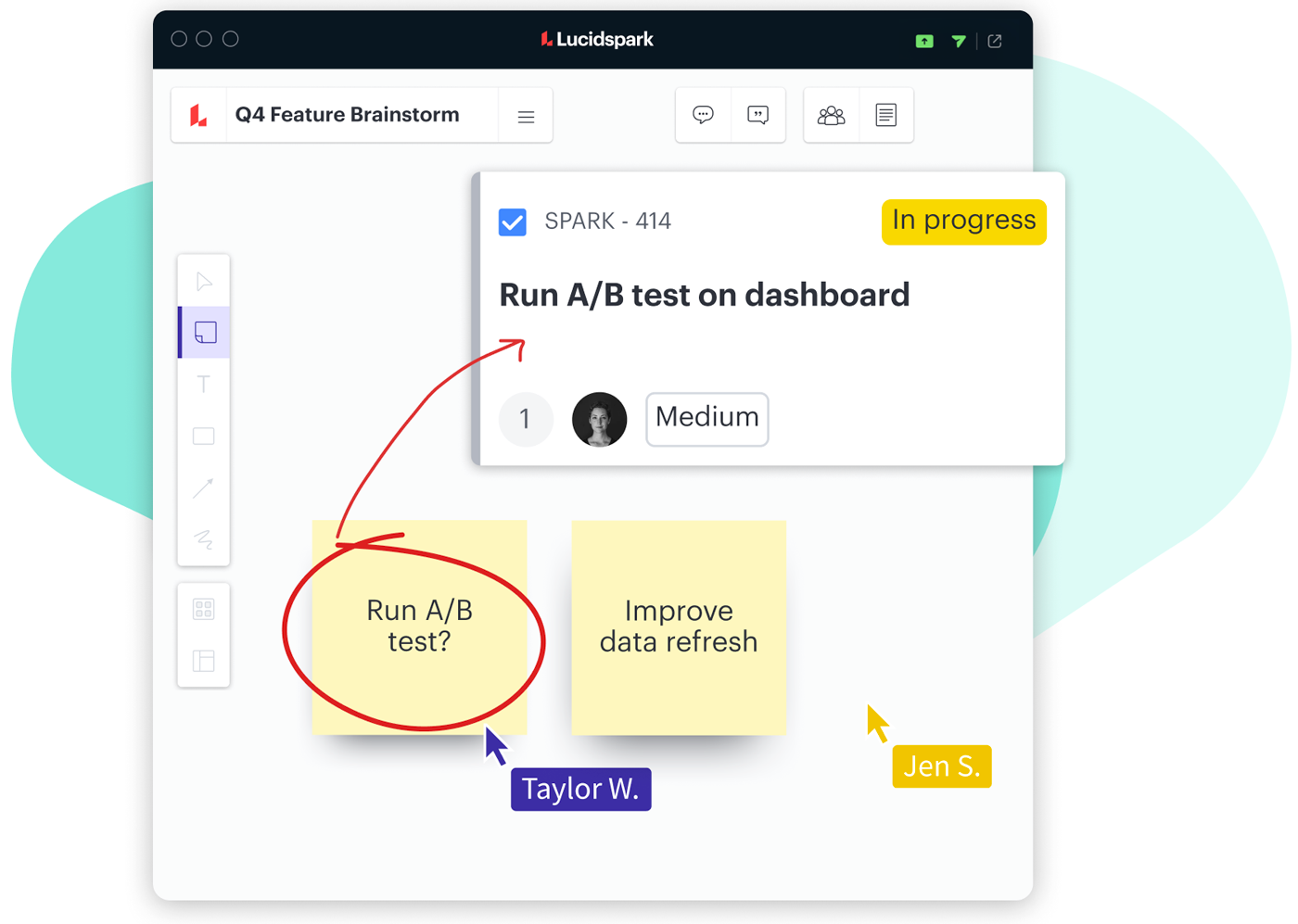Screen dimensions: 1298x924
Task: Select the Text tool
Action: (204, 384)
